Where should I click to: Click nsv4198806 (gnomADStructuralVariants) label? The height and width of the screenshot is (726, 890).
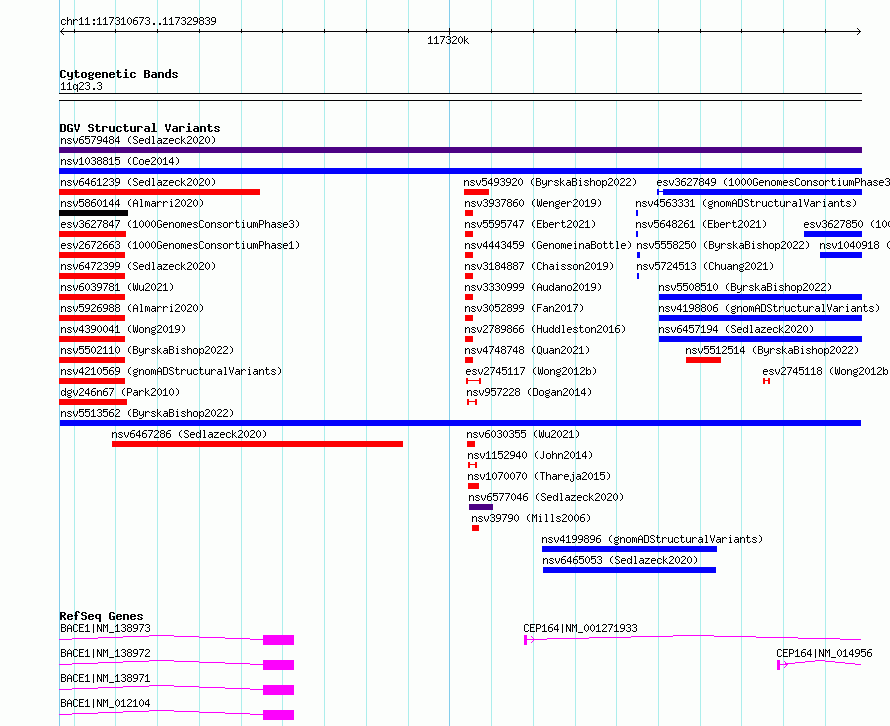tap(769, 308)
